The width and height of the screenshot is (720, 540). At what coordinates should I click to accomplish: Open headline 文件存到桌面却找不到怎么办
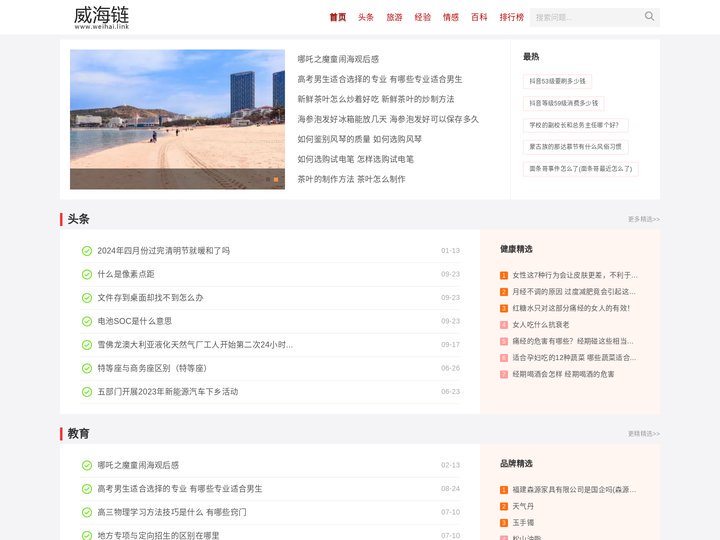(x=150, y=298)
